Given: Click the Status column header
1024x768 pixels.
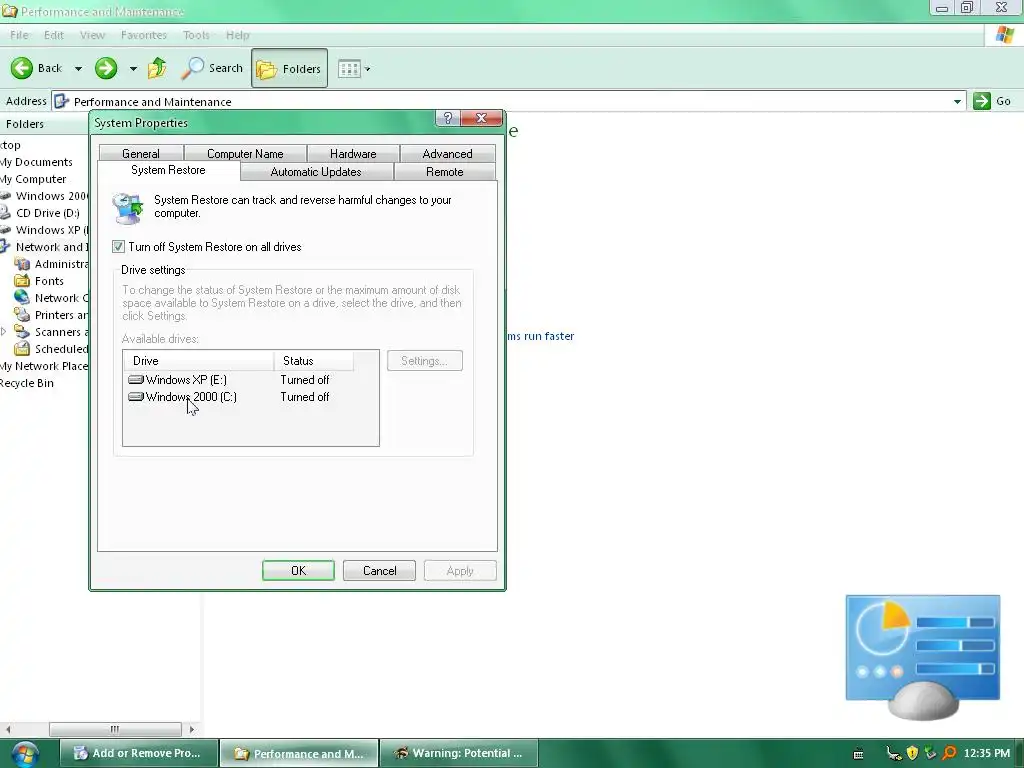Looking at the screenshot, I should tap(314, 360).
